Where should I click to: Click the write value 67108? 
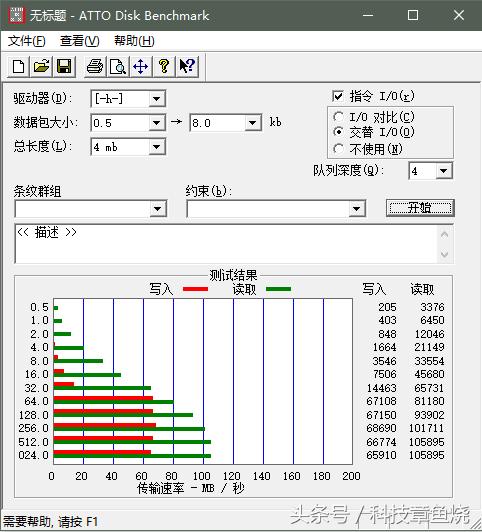tap(381, 401)
